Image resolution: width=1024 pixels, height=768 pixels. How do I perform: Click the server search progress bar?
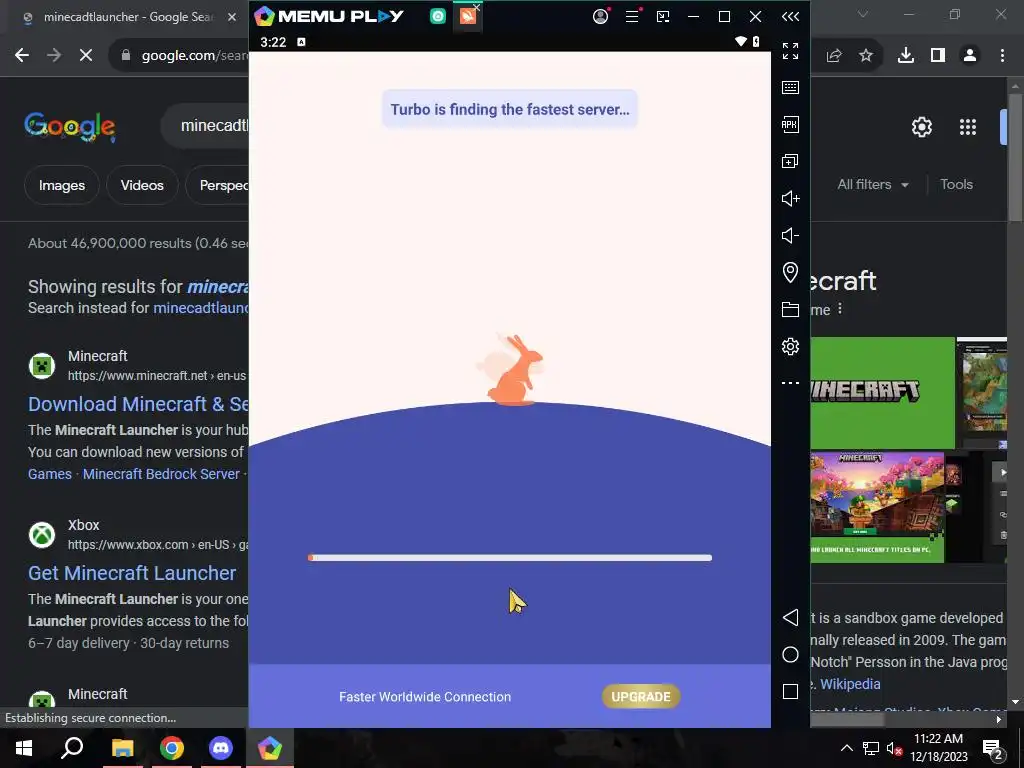509,558
